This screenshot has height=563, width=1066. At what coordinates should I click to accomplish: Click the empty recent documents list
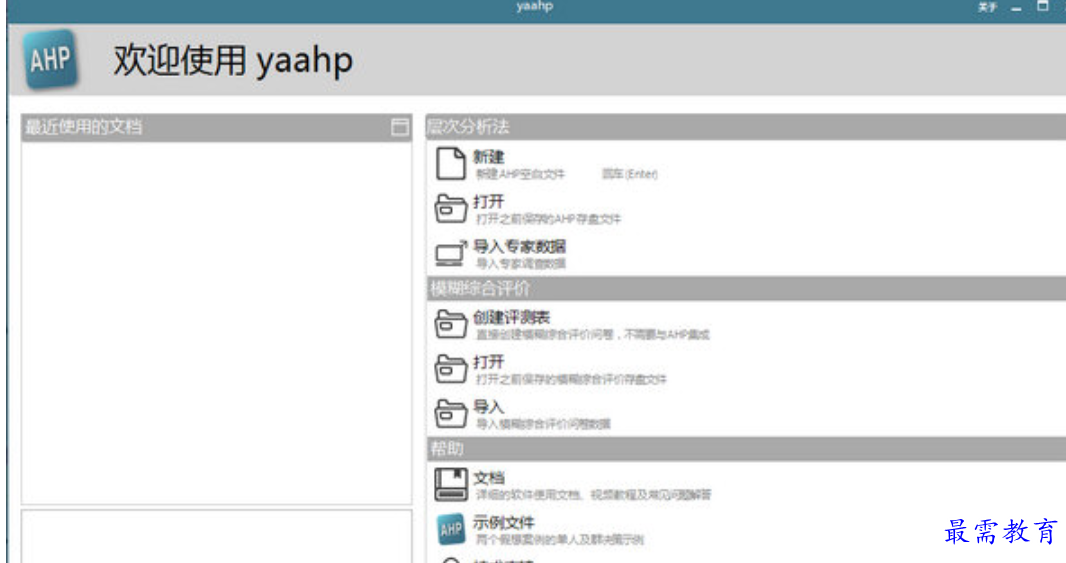[216, 323]
